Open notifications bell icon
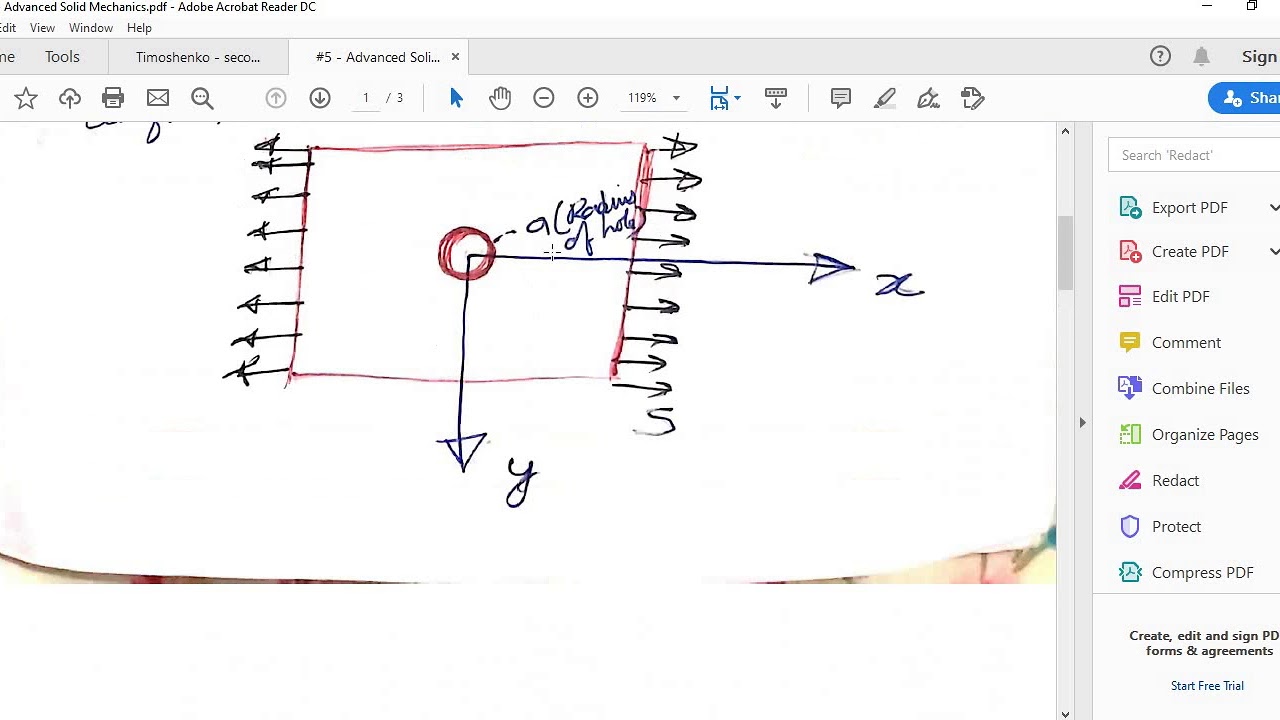The width and height of the screenshot is (1280, 720). coord(1202,57)
